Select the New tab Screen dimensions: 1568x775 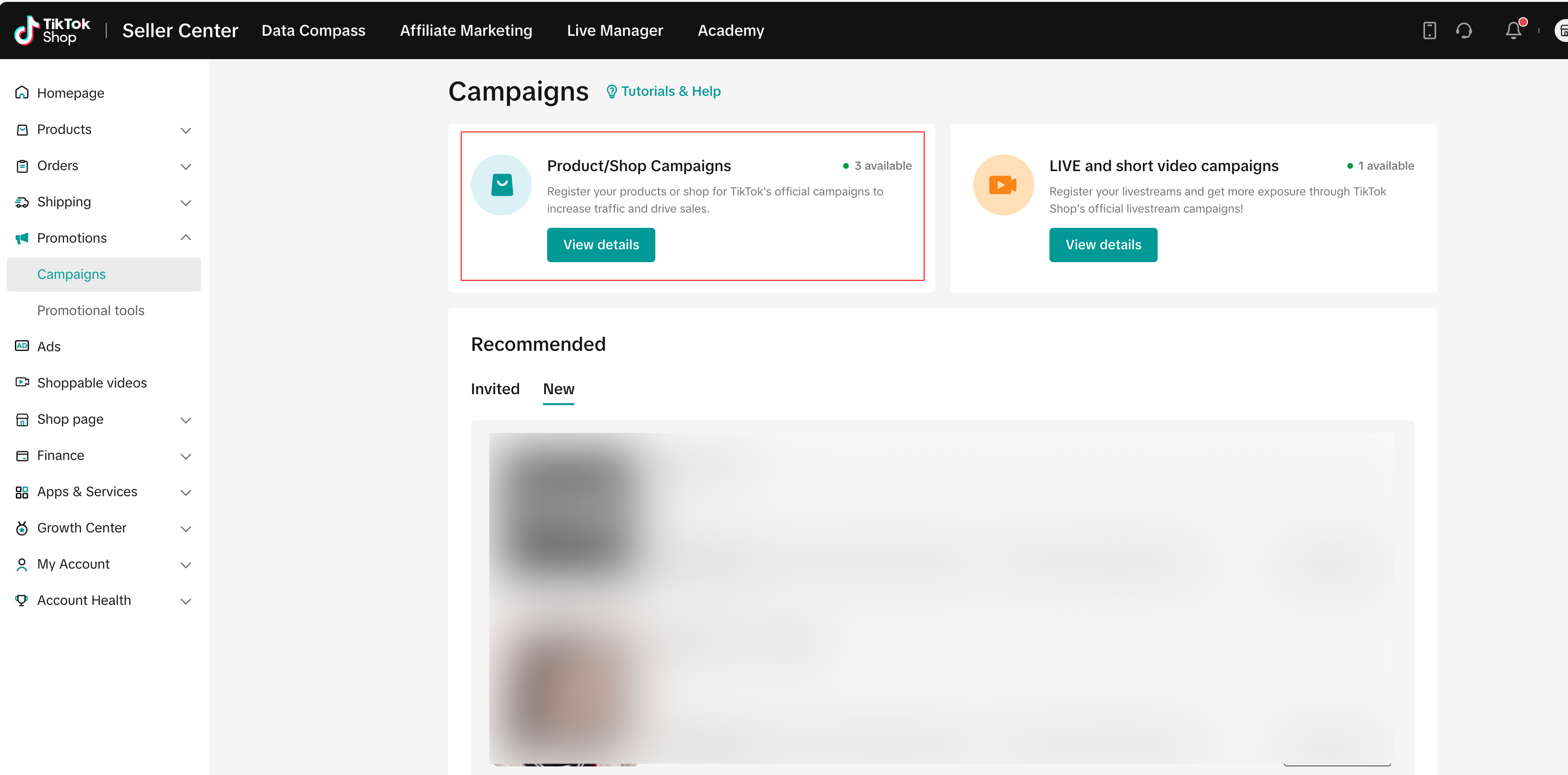coord(558,389)
